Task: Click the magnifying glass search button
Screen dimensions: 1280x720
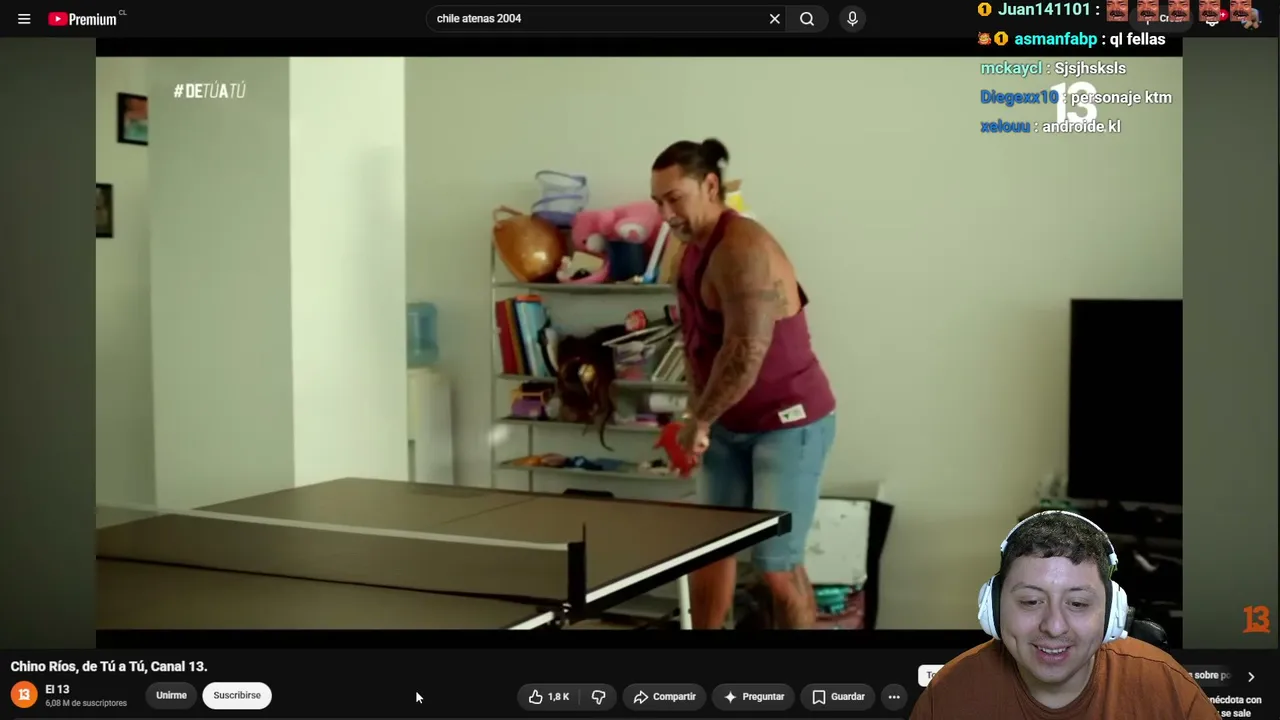Action: tap(807, 19)
